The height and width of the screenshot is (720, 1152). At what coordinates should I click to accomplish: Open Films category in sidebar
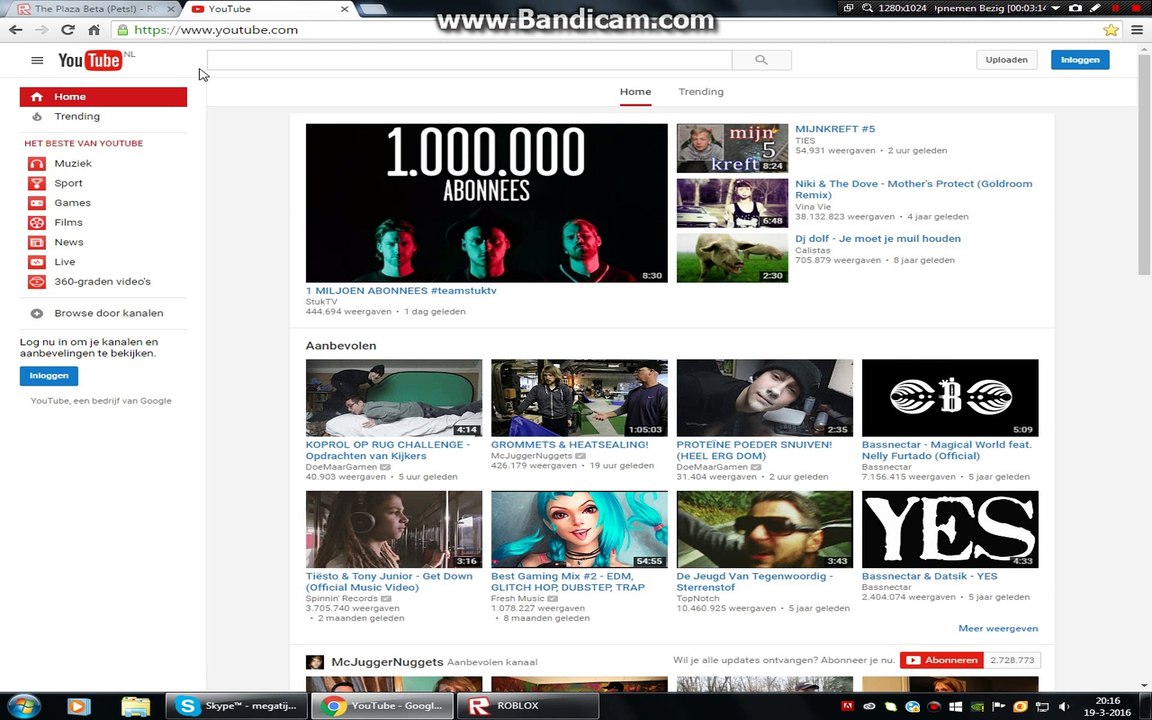pyautogui.click(x=68, y=222)
